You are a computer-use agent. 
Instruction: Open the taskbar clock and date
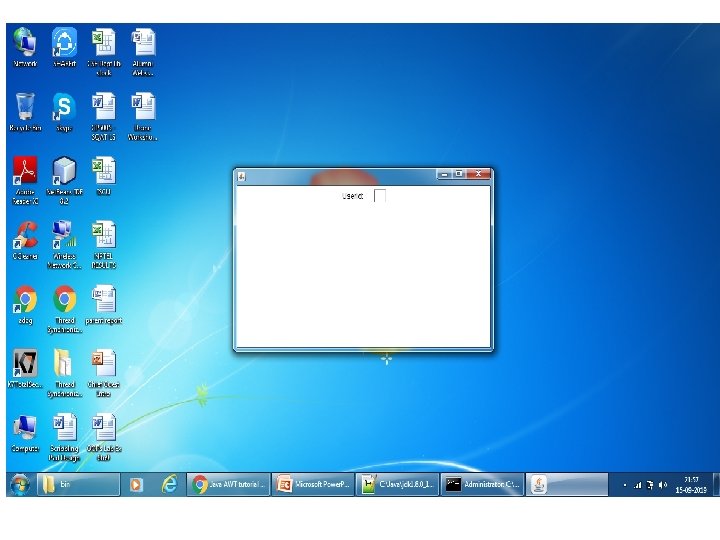click(691, 485)
